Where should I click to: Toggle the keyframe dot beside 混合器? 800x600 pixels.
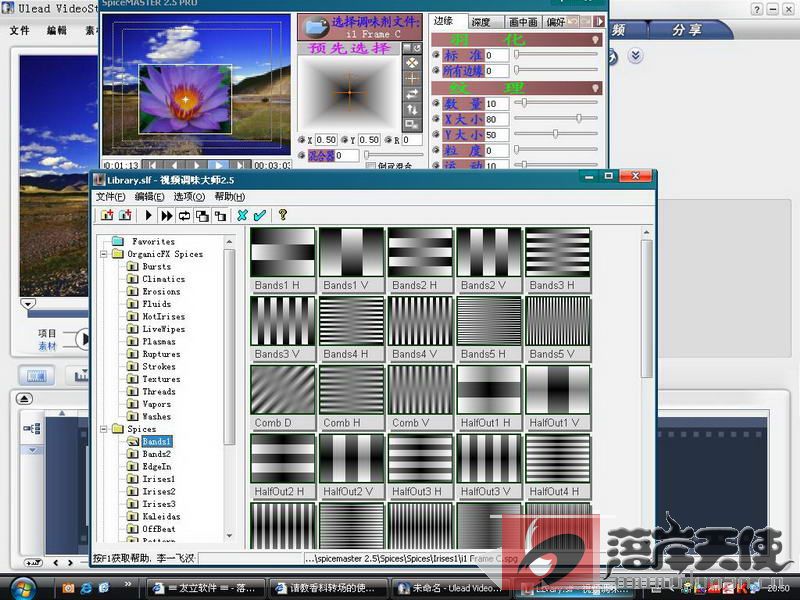302,155
